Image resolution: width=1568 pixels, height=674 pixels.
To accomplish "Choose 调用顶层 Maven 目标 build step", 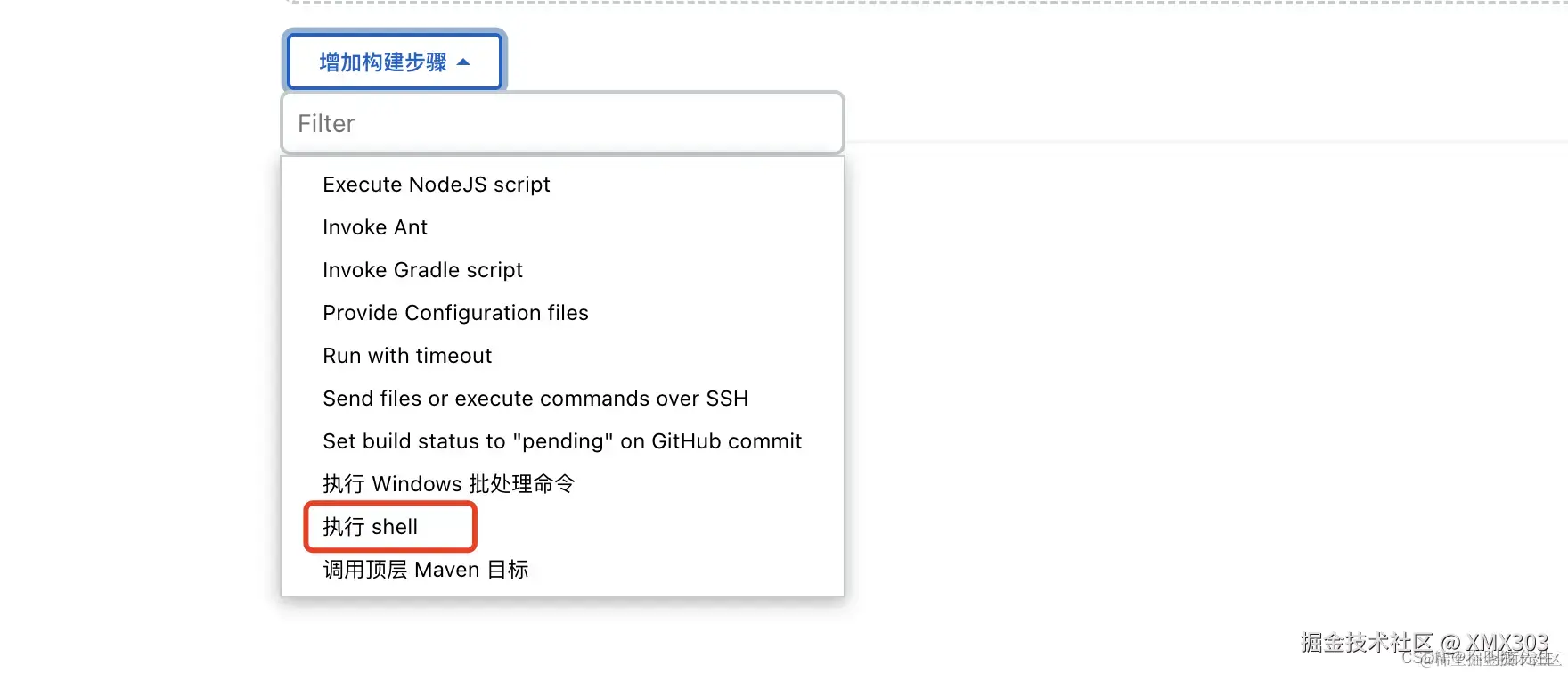I will (x=425, y=570).
